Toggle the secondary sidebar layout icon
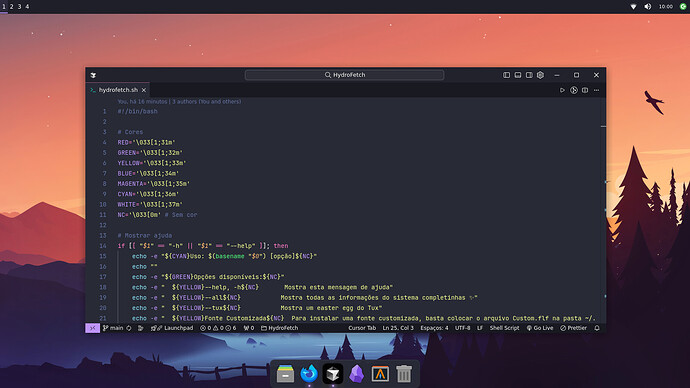Screen dimensions: 690x388 click(529, 75)
